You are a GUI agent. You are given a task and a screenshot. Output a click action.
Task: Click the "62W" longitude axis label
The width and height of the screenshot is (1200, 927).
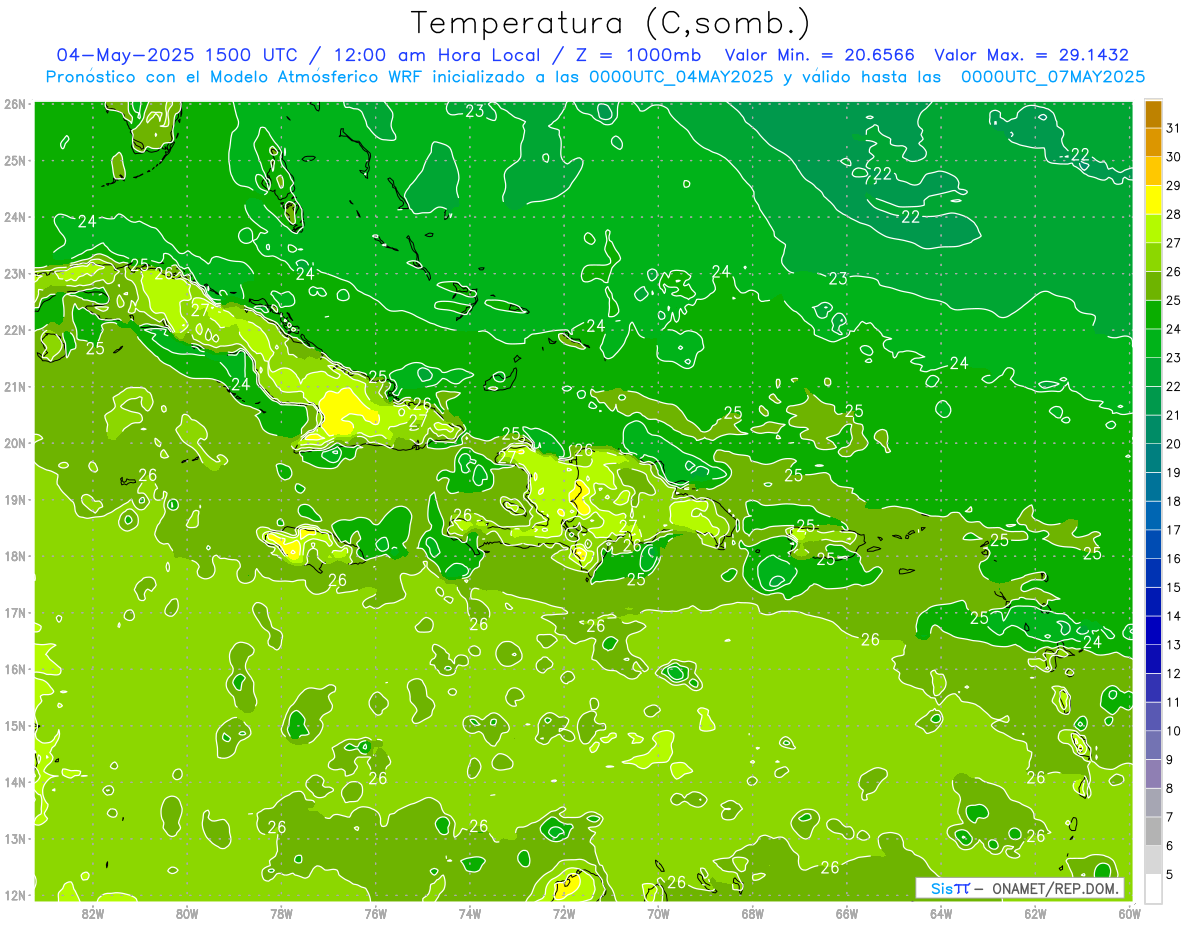pyautogui.click(x=1035, y=913)
